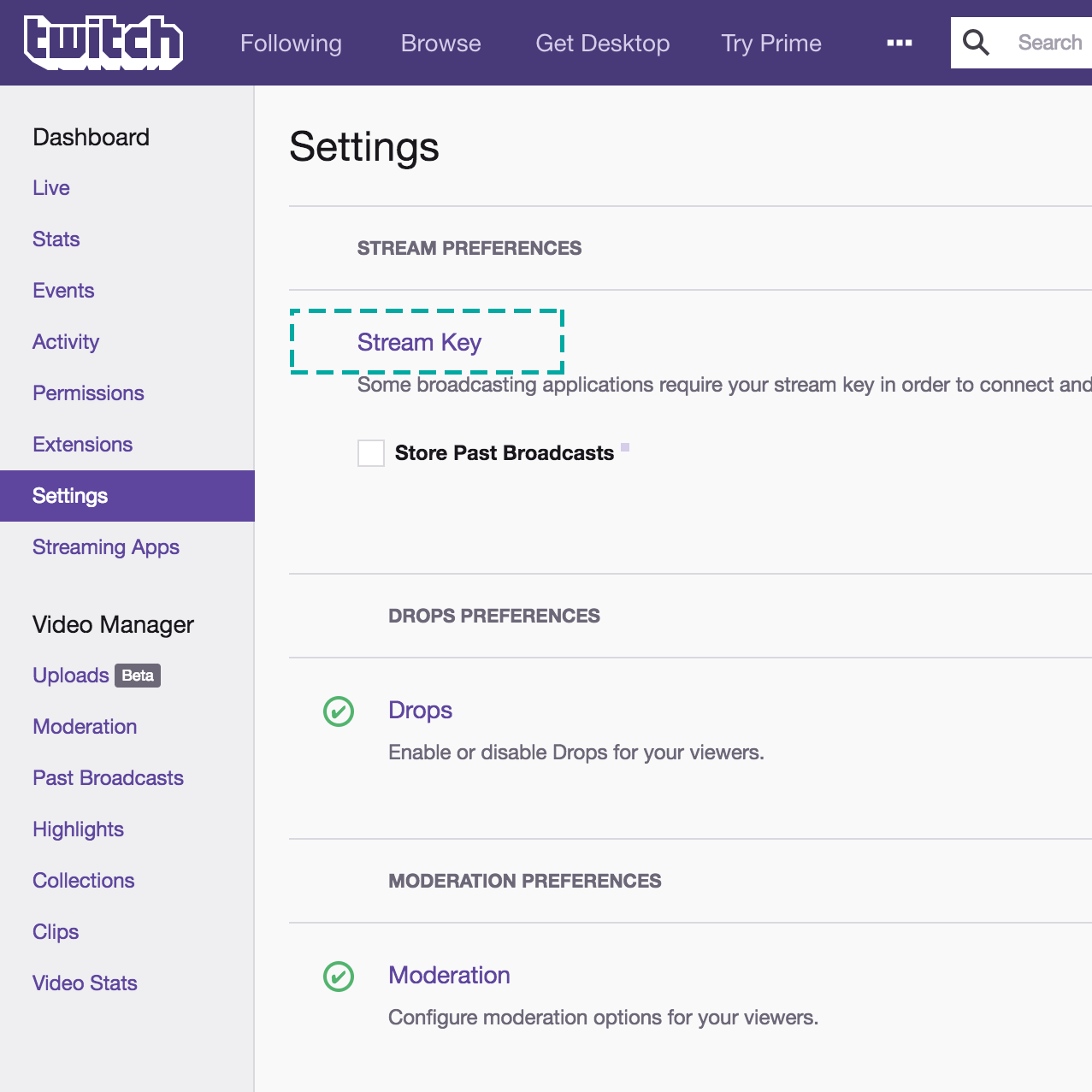Open the three-dots more menu
Image resolution: width=1092 pixels, height=1092 pixels.
coord(899,43)
